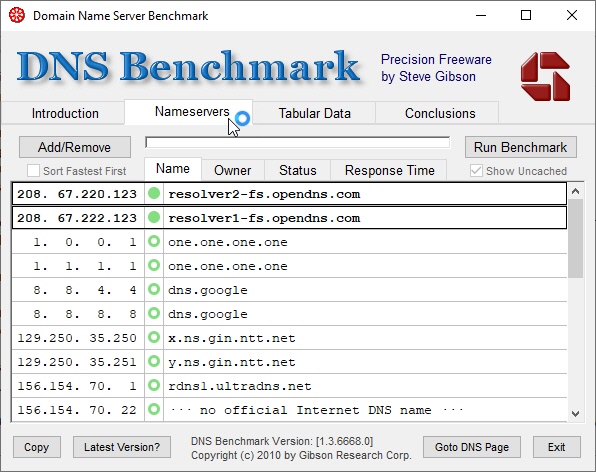Toggle Sort Fastest First checkbox
Viewport: 596px width, 472px height.
(33, 171)
